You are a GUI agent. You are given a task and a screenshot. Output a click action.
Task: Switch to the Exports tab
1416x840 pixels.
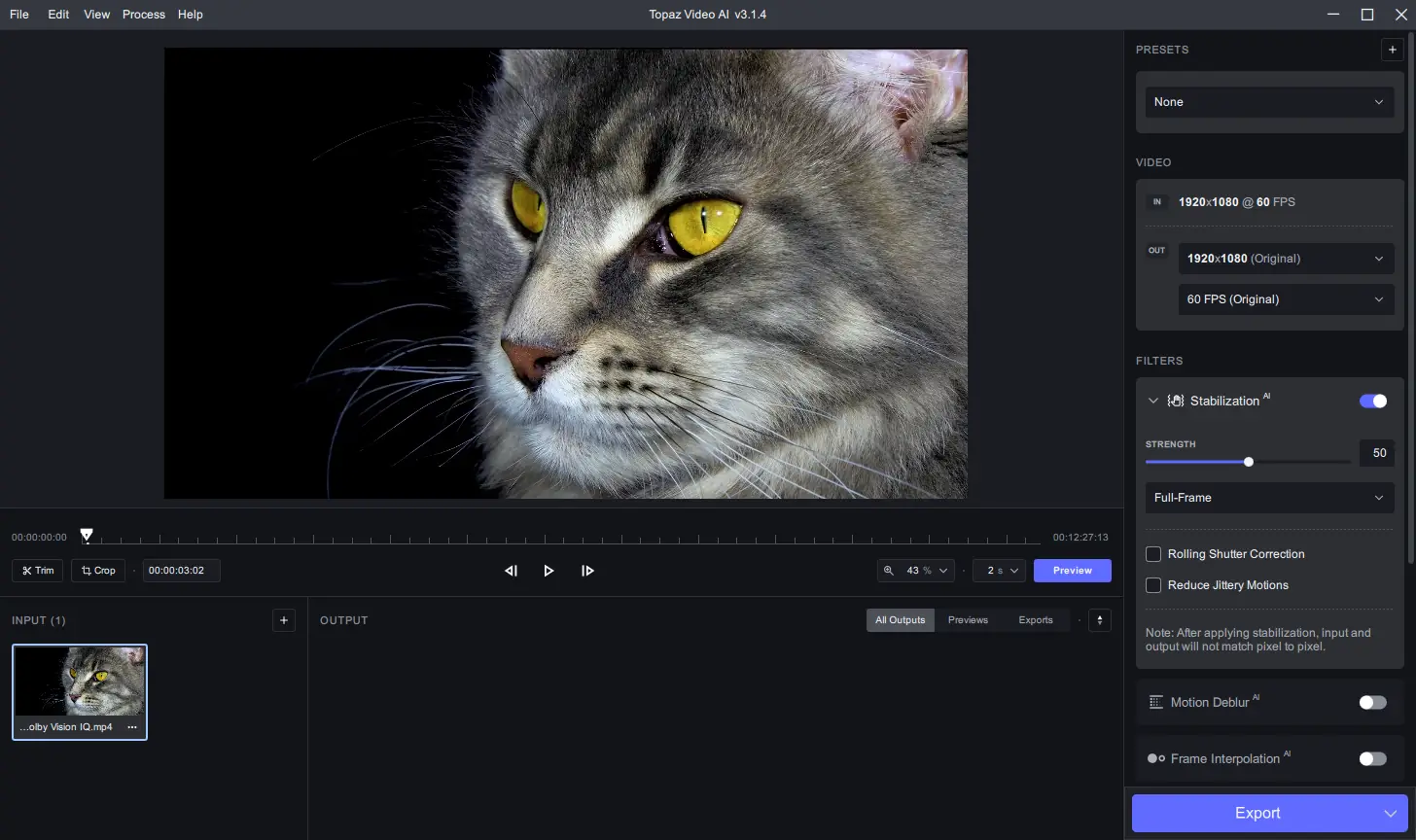(x=1036, y=620)
